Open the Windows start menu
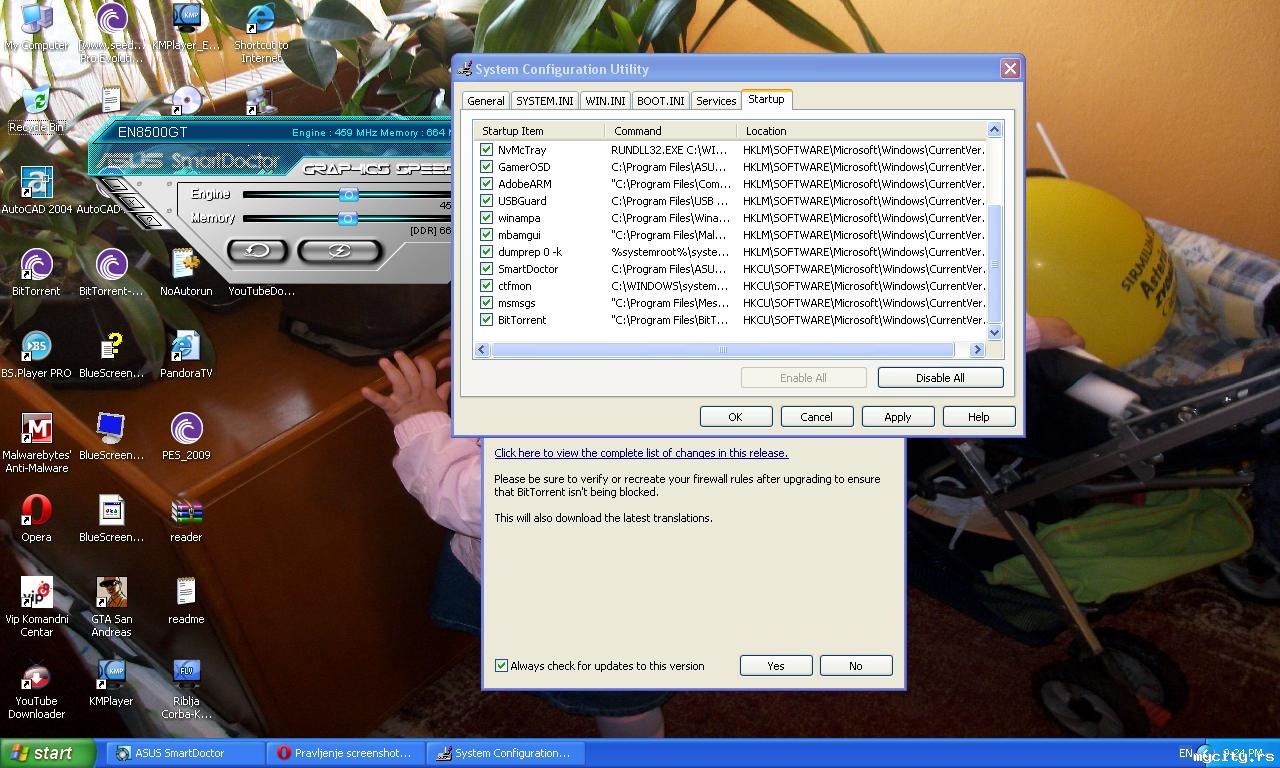Viewport: 1280px width, 768px height. point(47,753)
